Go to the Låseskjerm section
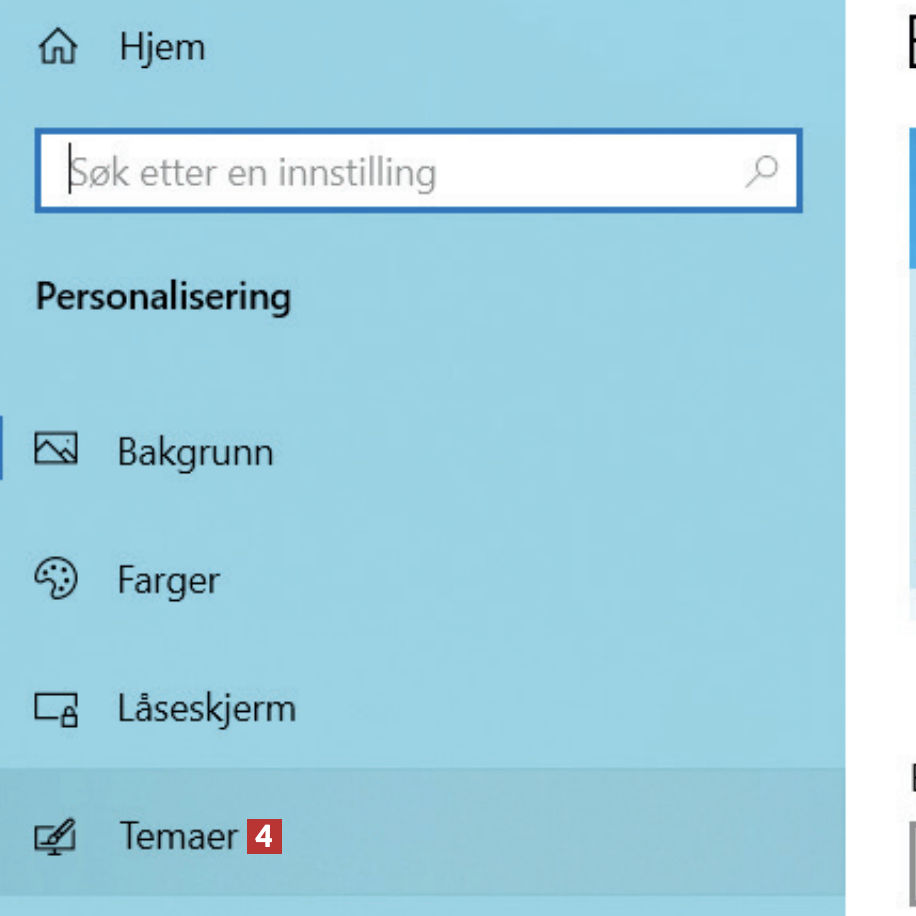The width and height of the screenshot is (916, 916). pyautogui.click(x=206, y=709)
